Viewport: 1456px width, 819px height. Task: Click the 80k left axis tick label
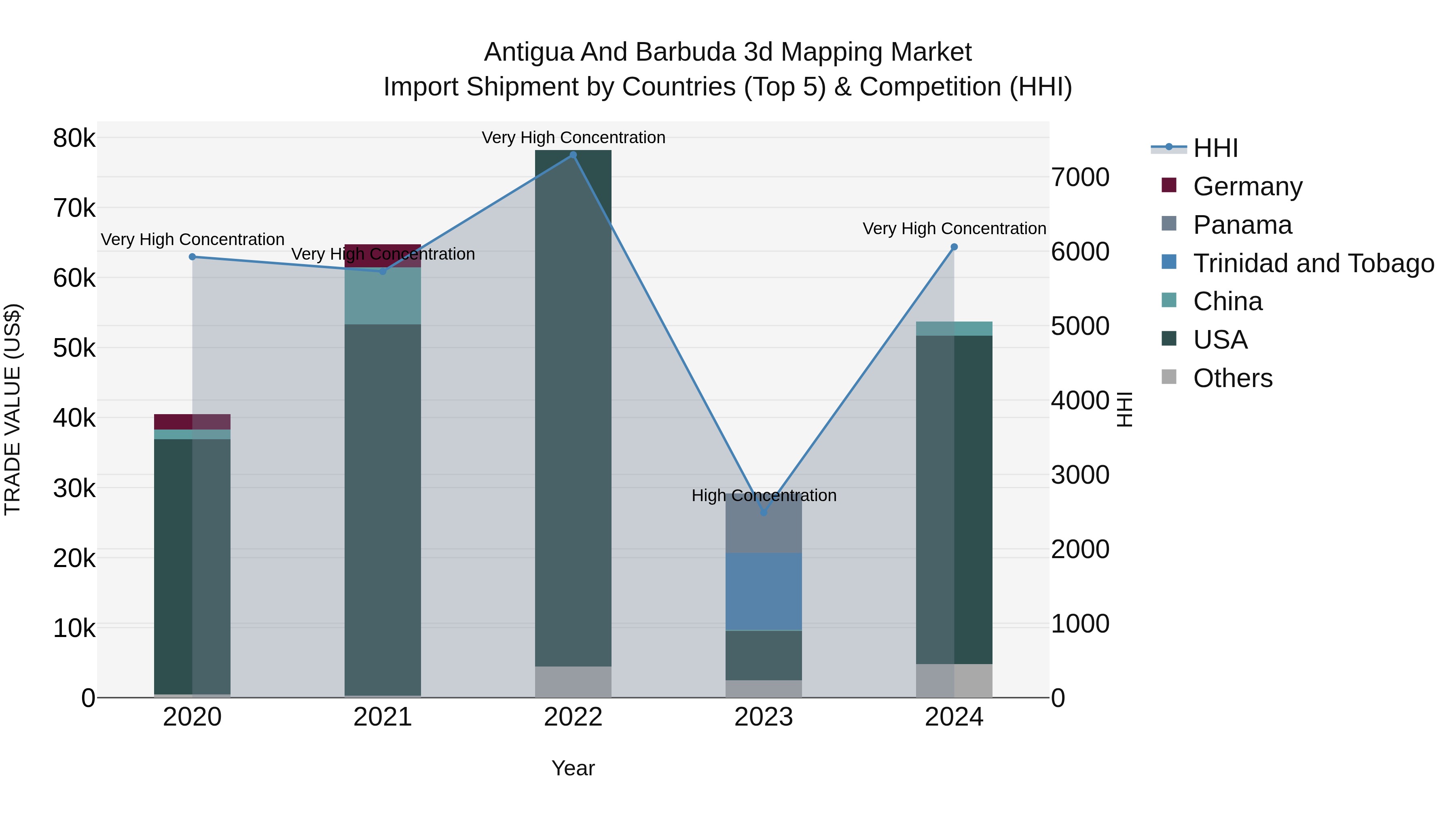74,138
